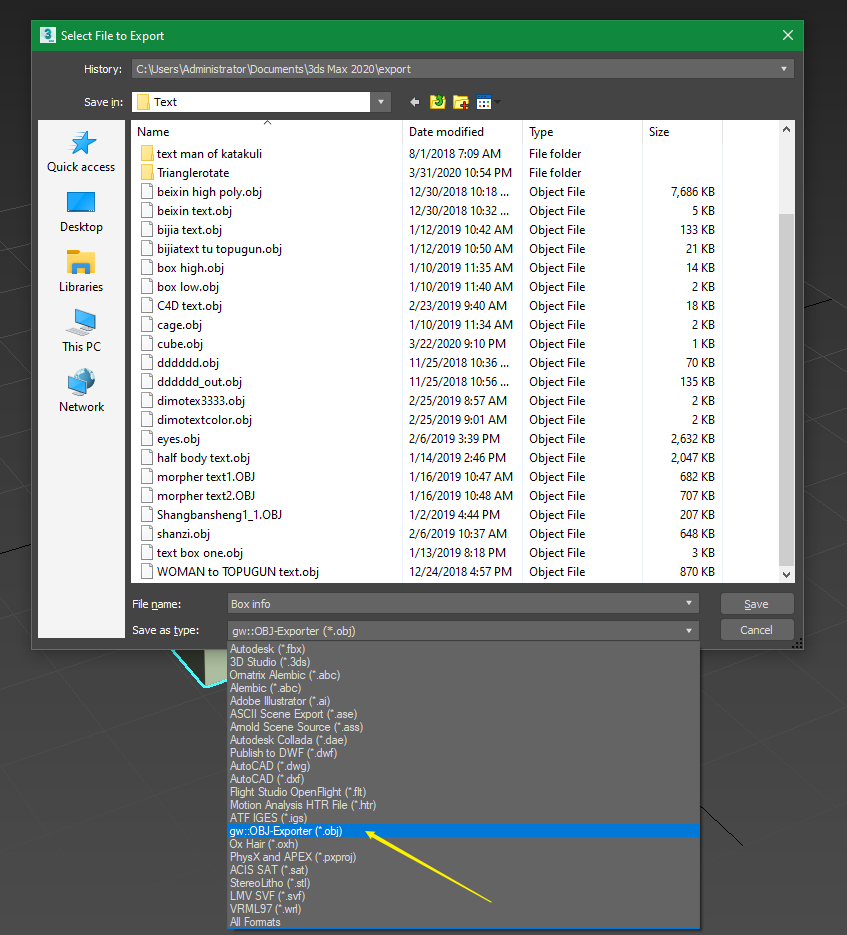Select file eyes.obj
This screenshot has width=847, height=935.
coord(178,439)
